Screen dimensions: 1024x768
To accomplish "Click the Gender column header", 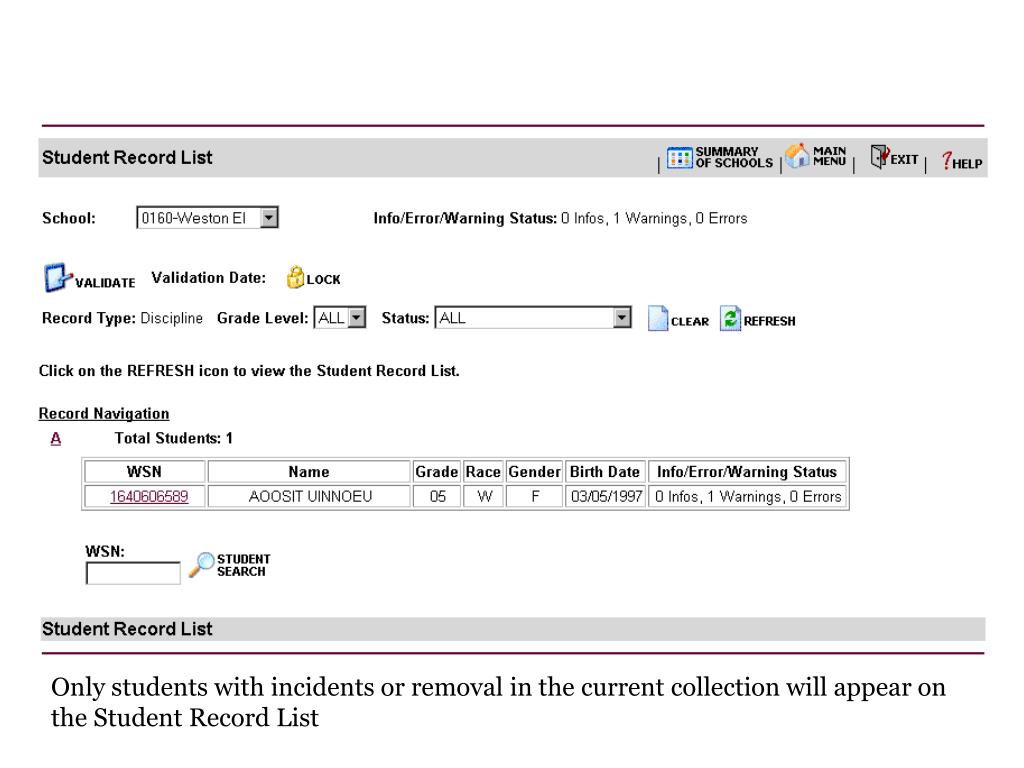I will click(x=534, y=472).
